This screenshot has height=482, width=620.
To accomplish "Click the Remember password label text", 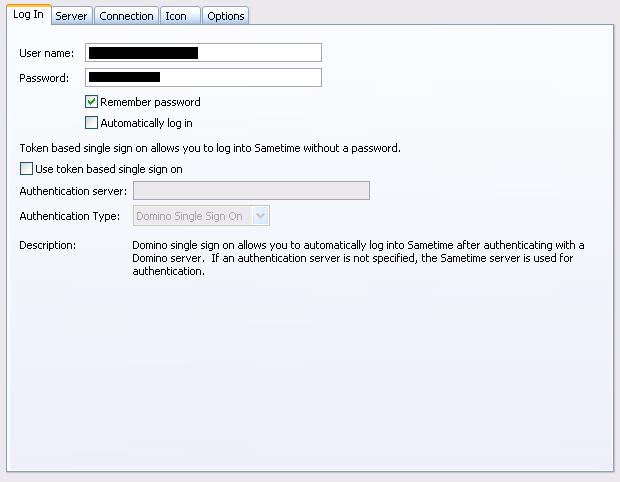I will tap(150, 102).
